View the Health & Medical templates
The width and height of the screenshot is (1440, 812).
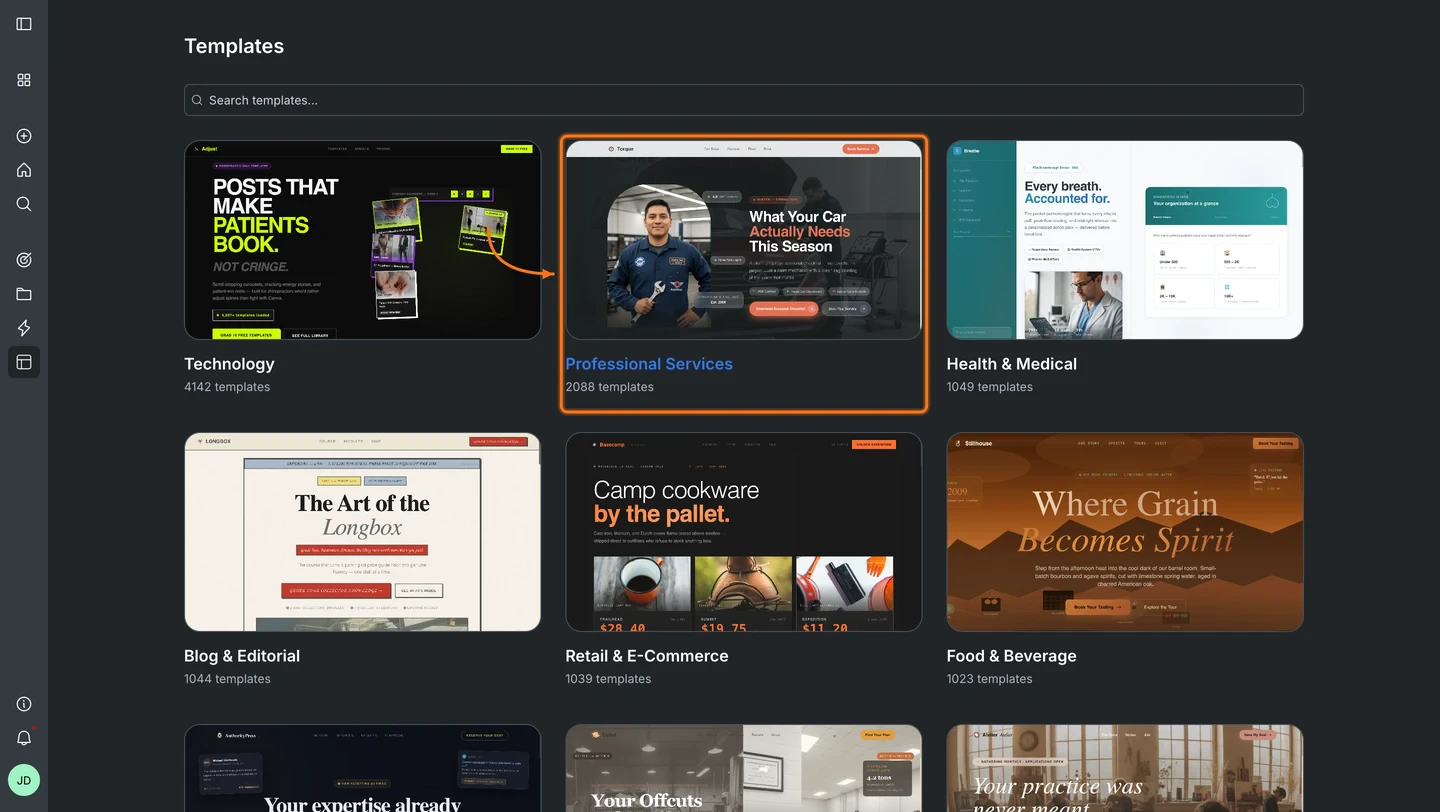[1124, 240]
